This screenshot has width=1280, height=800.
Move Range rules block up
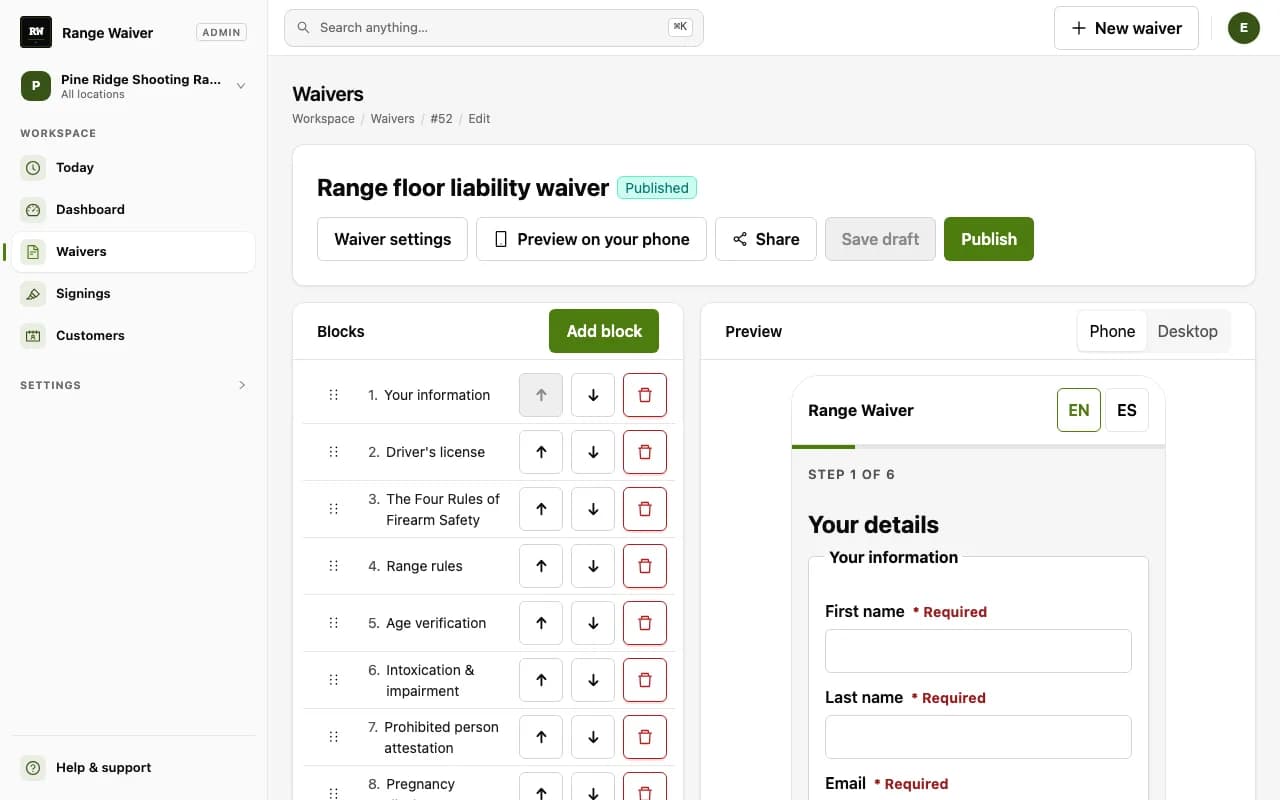(x=541, y=566)
